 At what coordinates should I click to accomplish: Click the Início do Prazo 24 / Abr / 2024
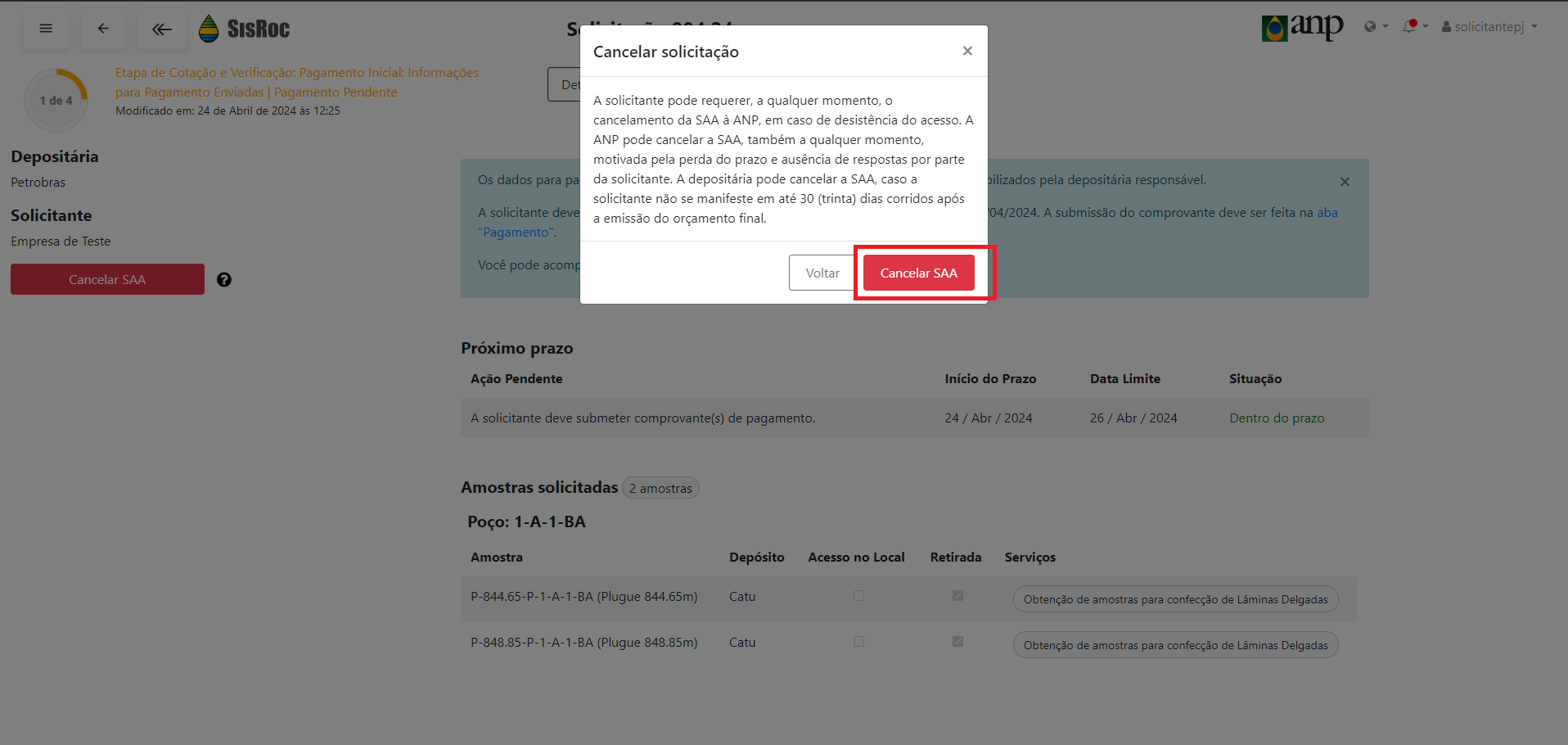point(989,418)
